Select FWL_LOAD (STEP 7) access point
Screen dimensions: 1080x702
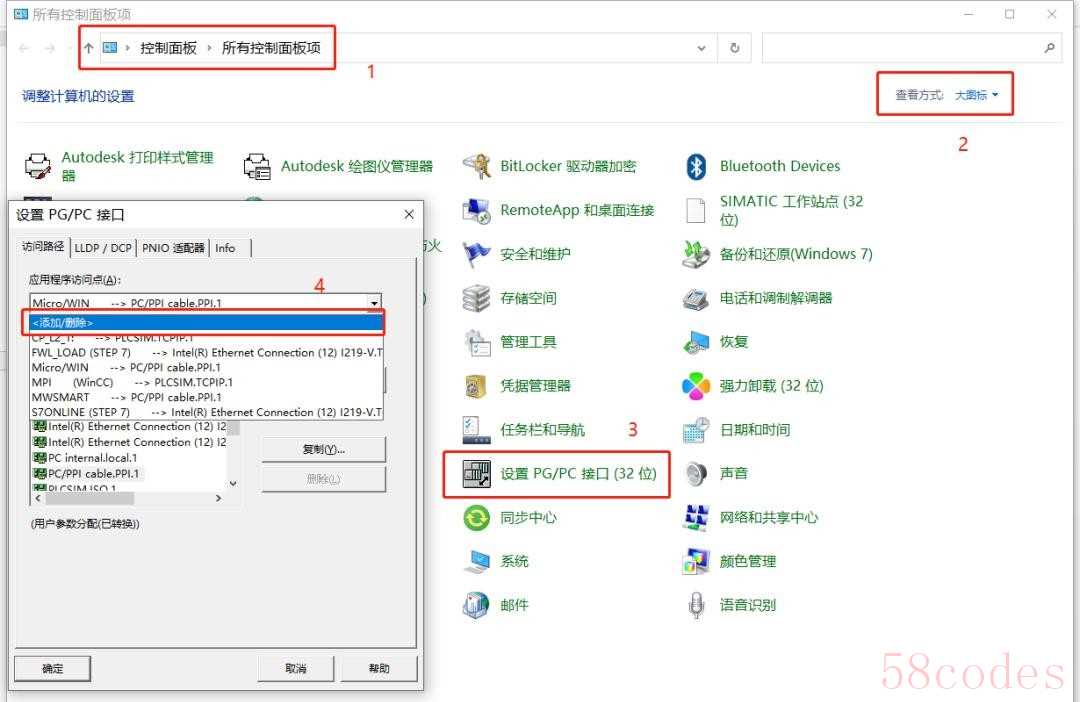click(x=206, y=353)
